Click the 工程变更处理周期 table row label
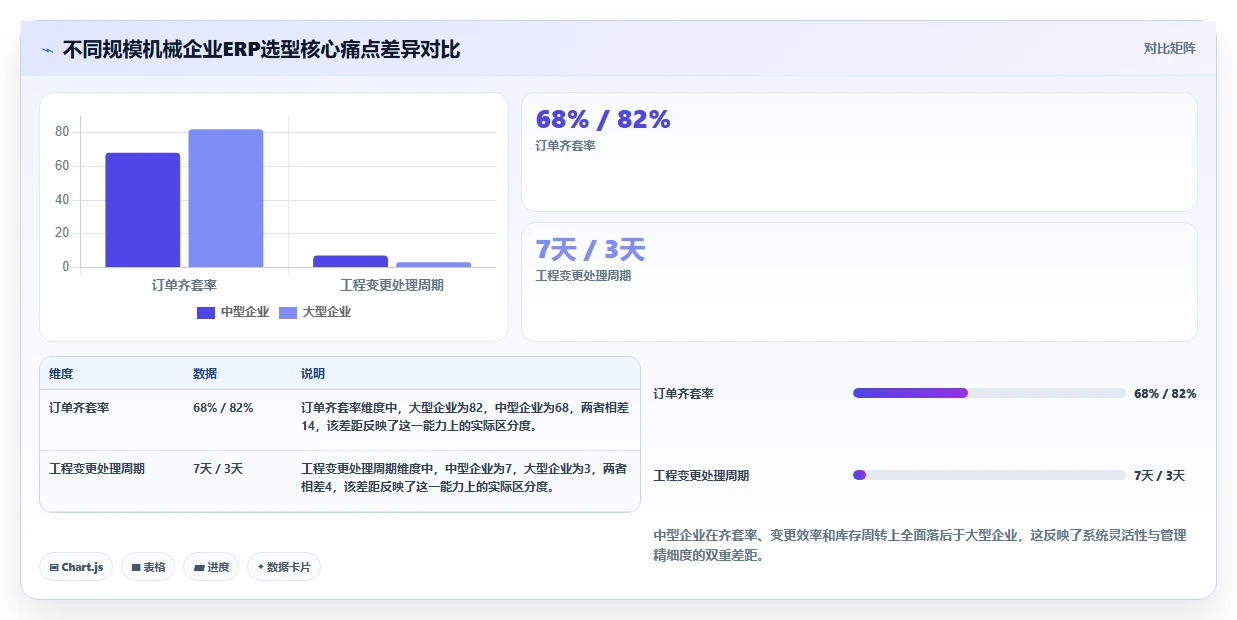The width and height of the screenshot is (1237, 620). [x=97, y=469]
